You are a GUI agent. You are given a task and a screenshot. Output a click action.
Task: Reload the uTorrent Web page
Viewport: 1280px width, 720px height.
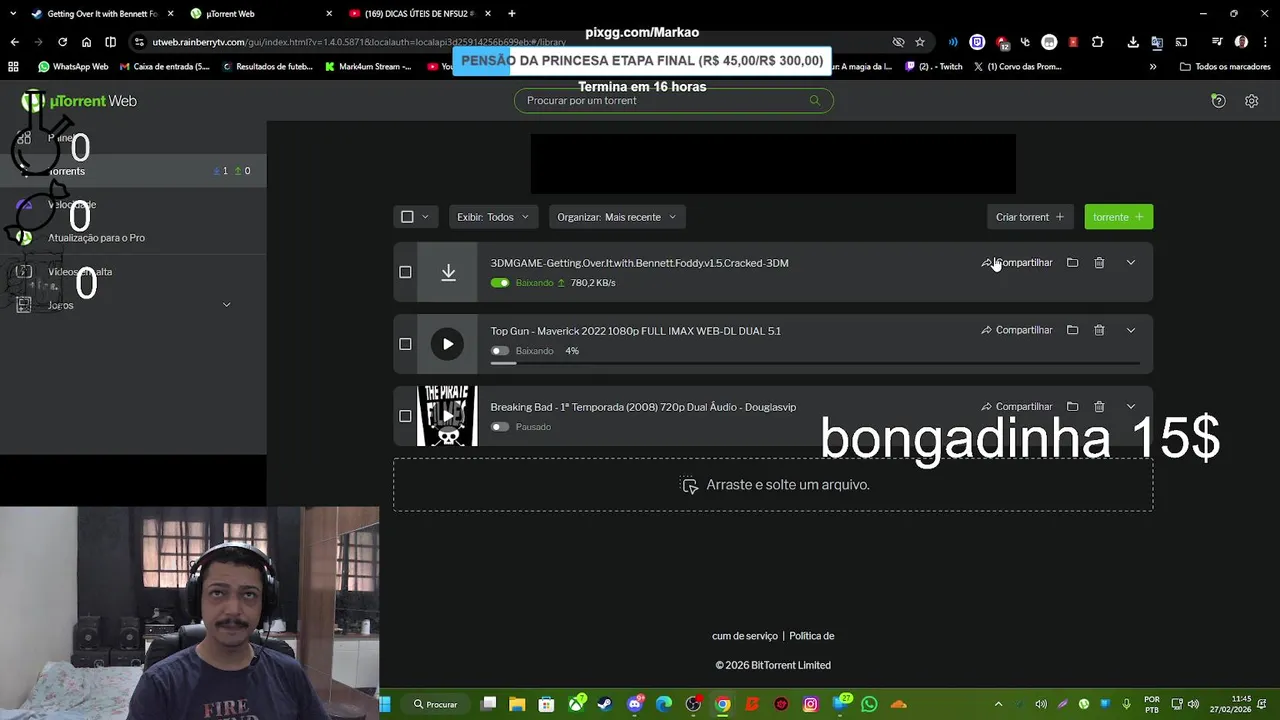62,42
